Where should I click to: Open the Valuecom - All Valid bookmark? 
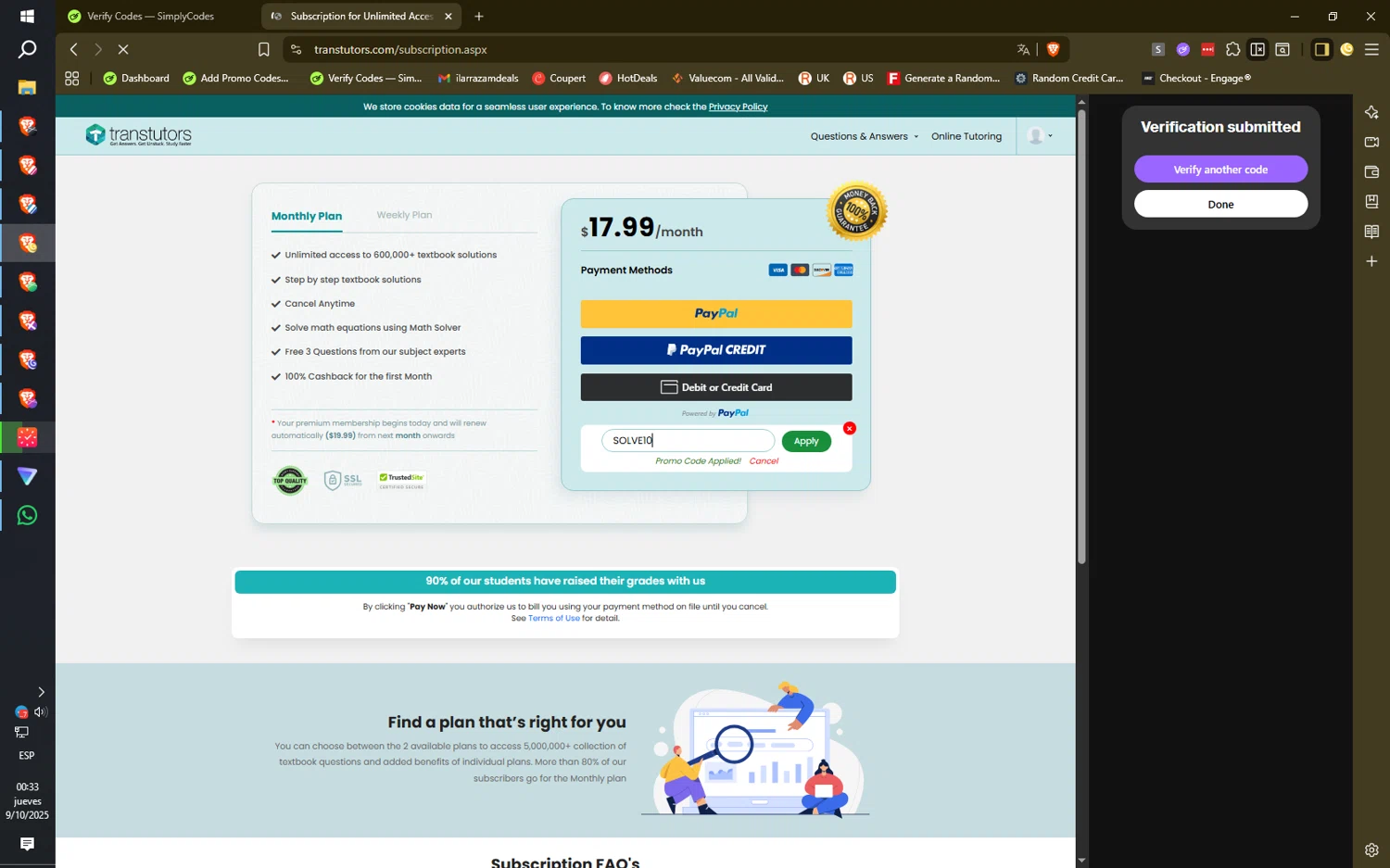tap(727, 79)
